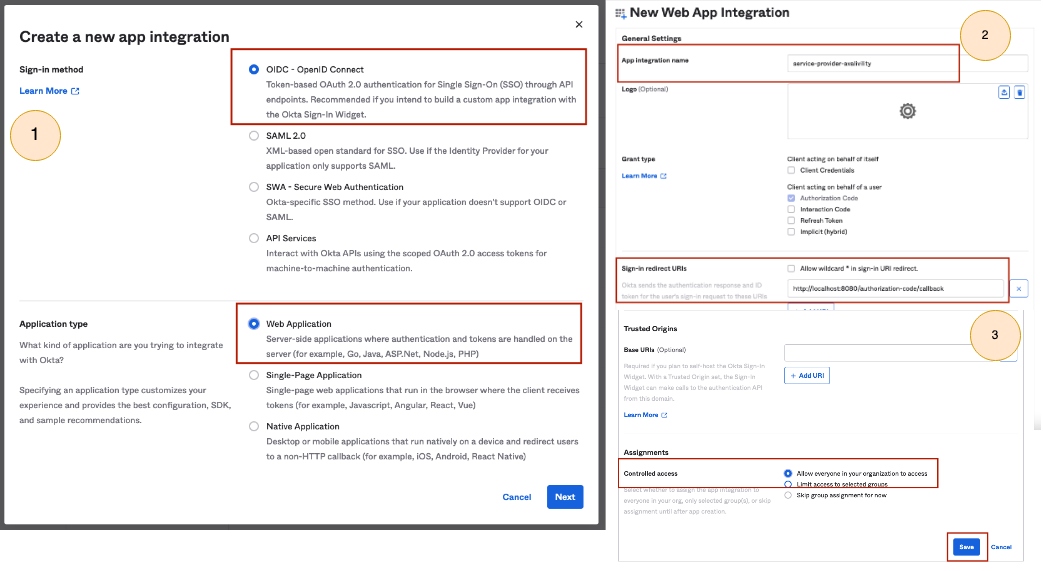
Task: Choose SWA - Secure Web Authentication option
Action: coord(254,187)
